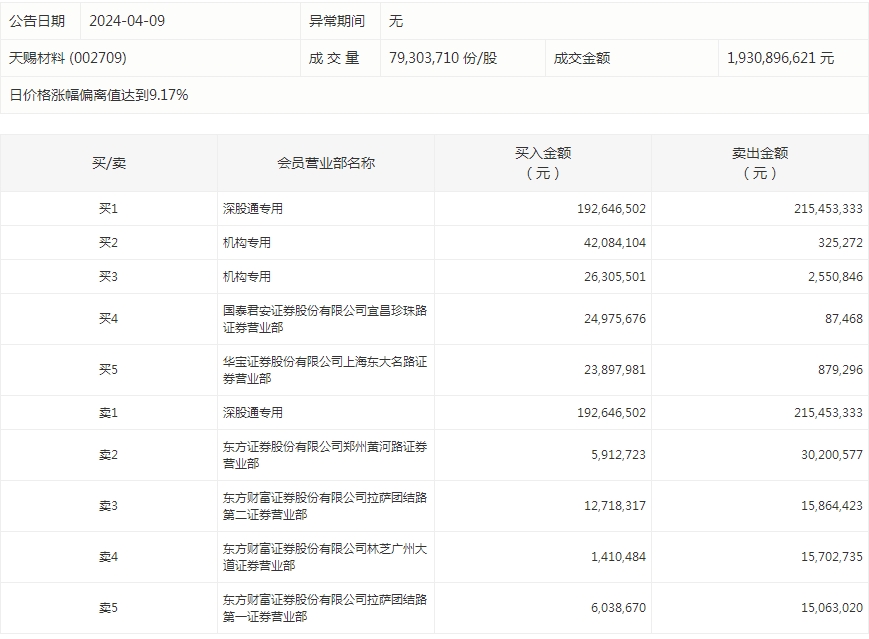Click the 无 value beside 异常期间
Image resolution: width=869 pixels, height=639 pixels.
(x=396, y=21)
